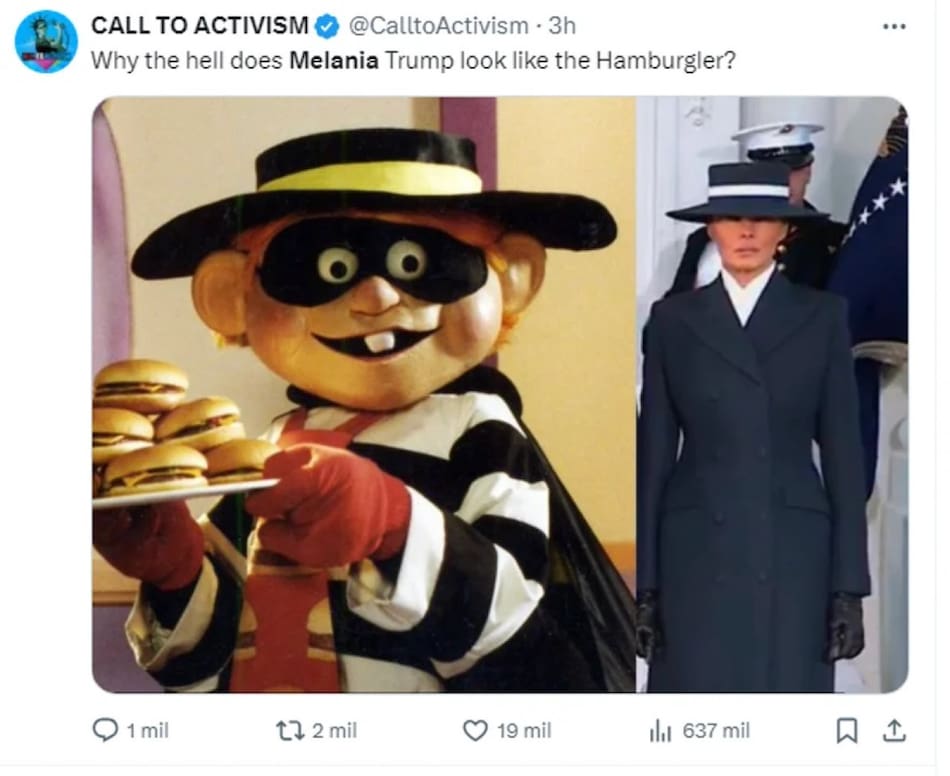
Task: Open the reply comment icon
Action: (x=105, y=730)
